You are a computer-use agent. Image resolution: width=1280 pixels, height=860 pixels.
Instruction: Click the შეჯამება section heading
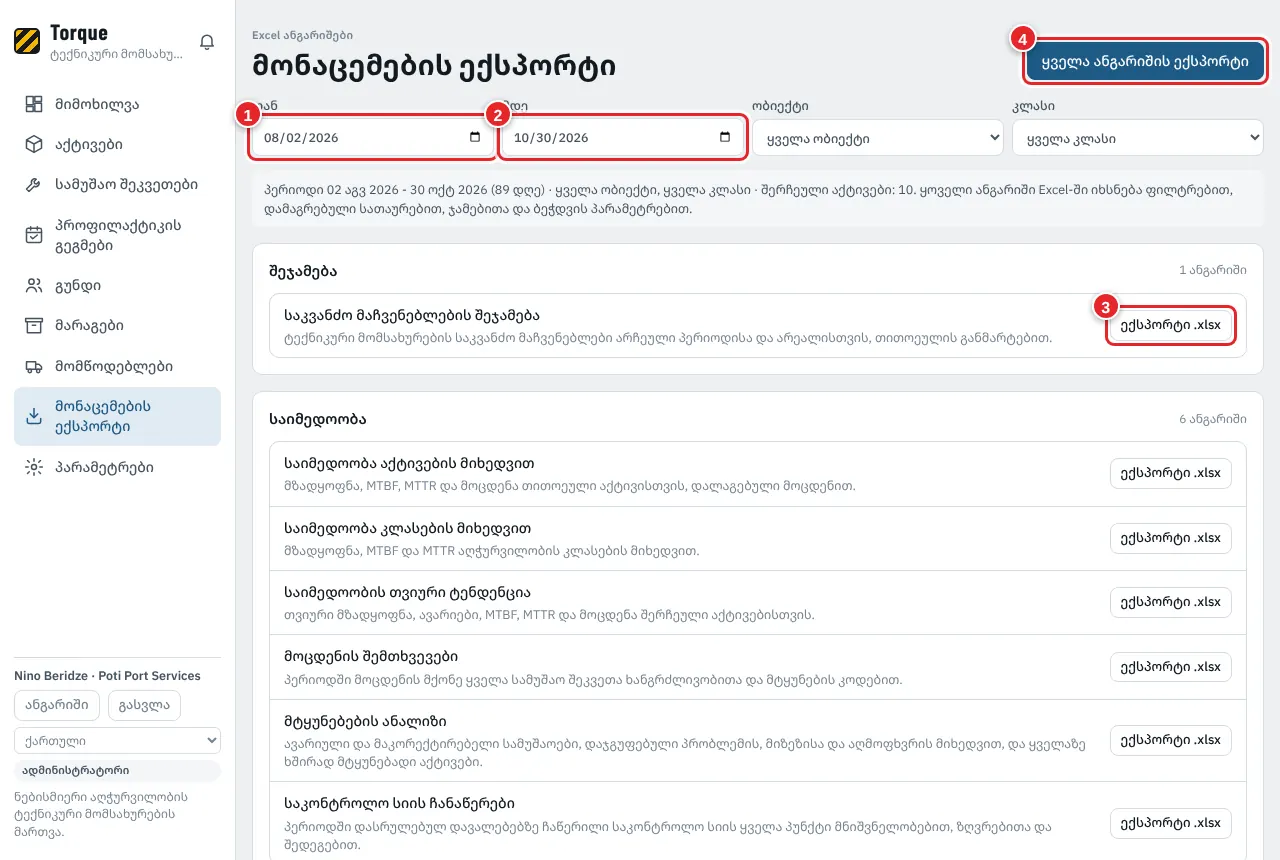(305, 271)
